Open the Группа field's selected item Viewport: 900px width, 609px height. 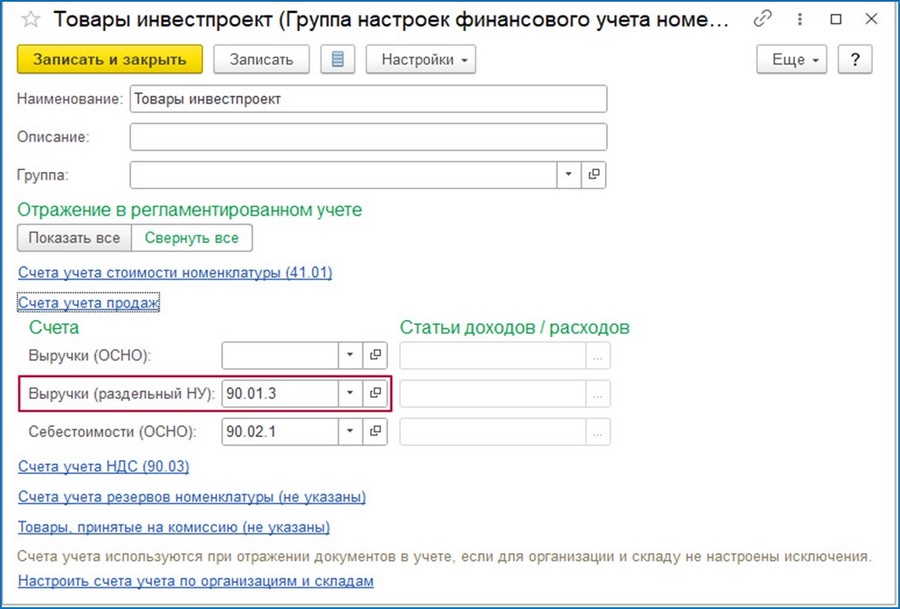tap(593, 174)
